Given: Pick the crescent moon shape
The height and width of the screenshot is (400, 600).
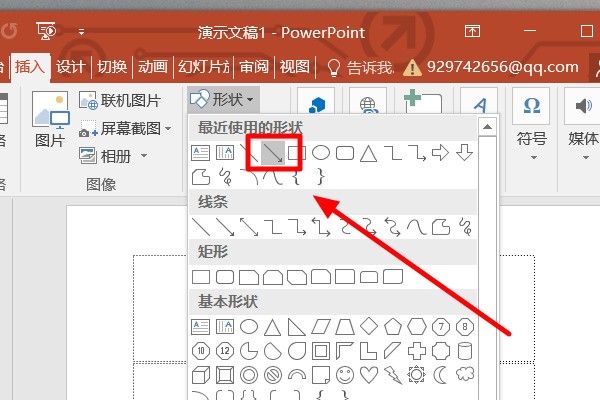Looking at the screenshot, I should [x=441, y=374].
